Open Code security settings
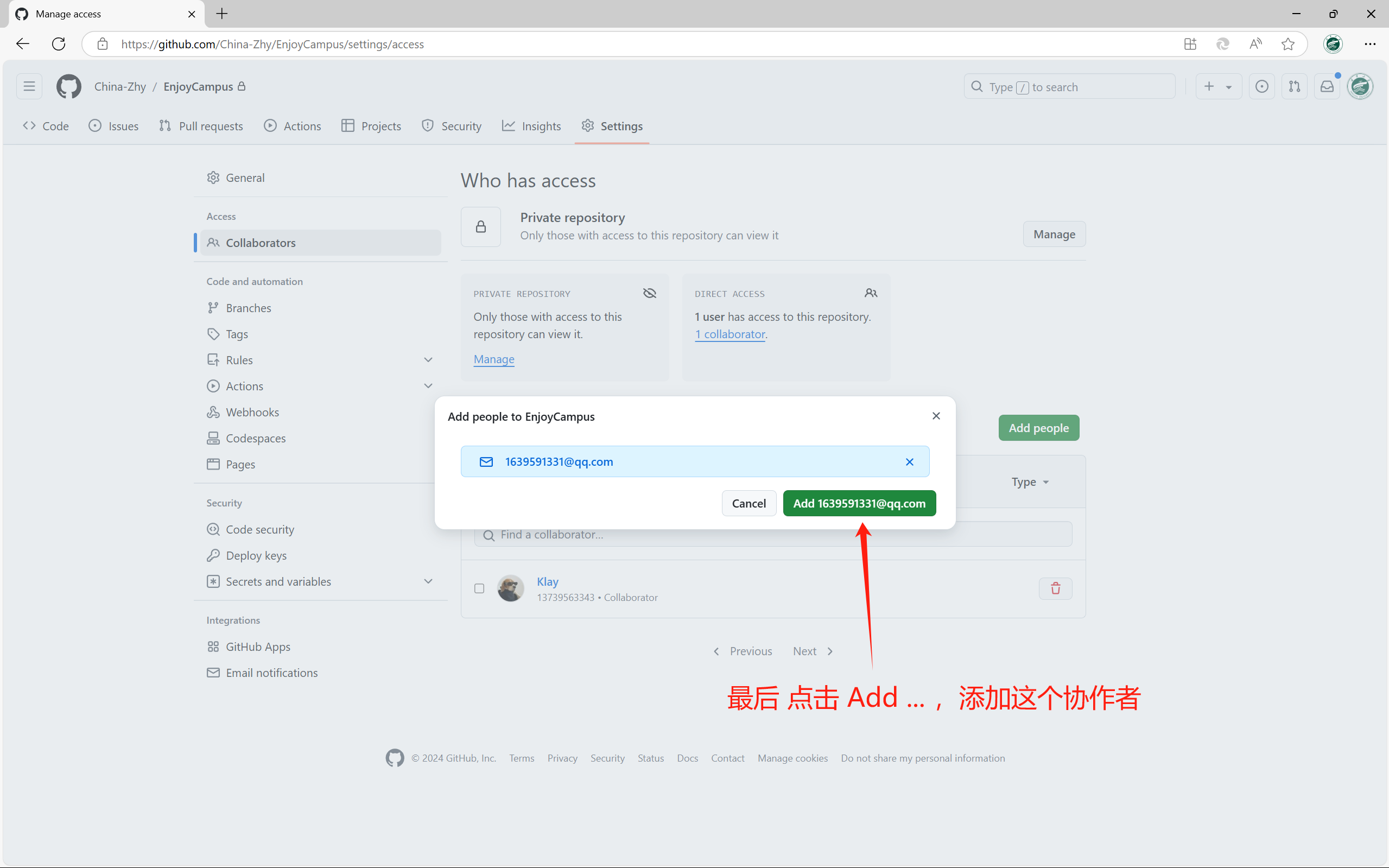1389x868 pixels. [x=320, y=529]
